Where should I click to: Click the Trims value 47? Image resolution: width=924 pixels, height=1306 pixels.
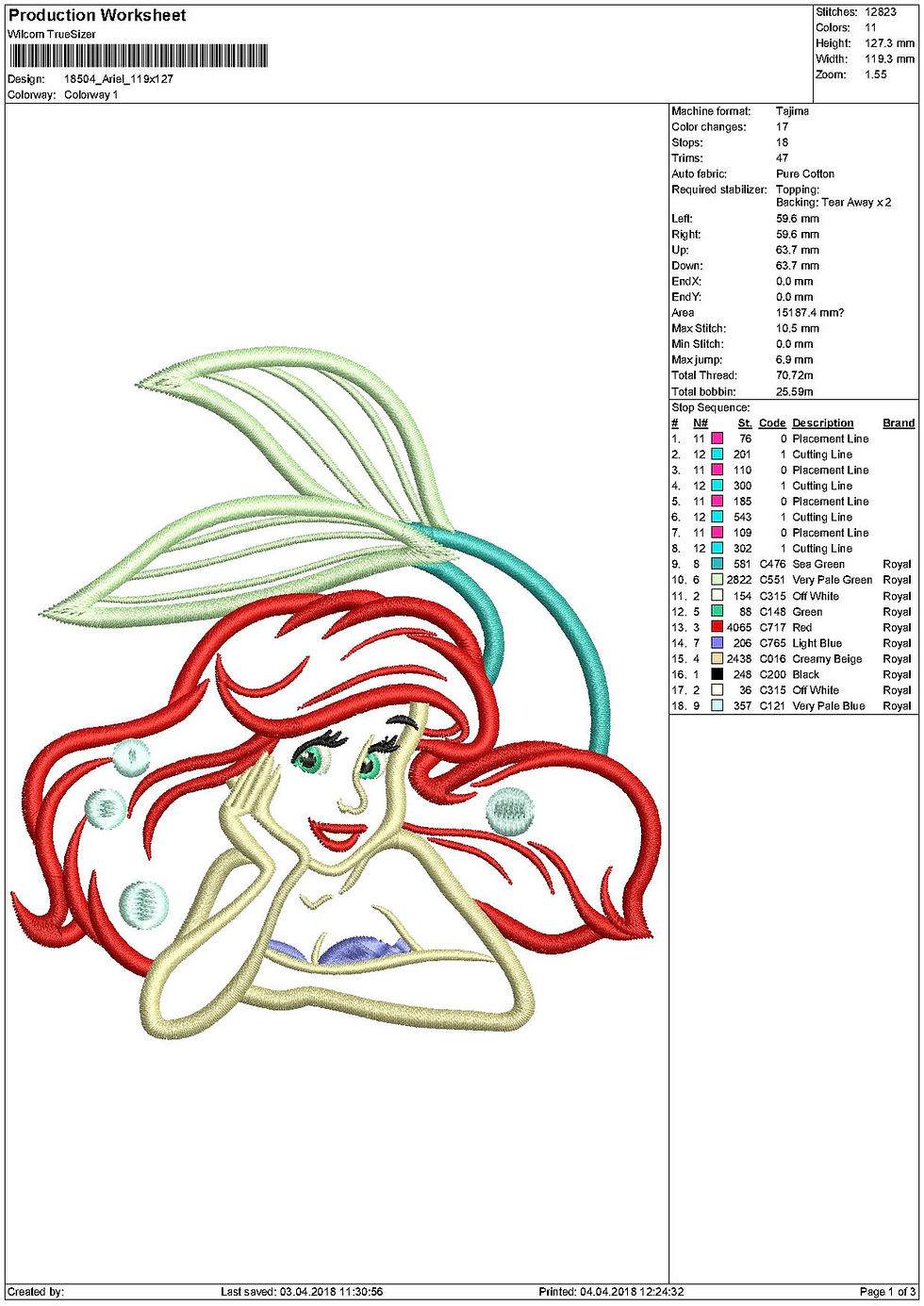coord(783,158)
